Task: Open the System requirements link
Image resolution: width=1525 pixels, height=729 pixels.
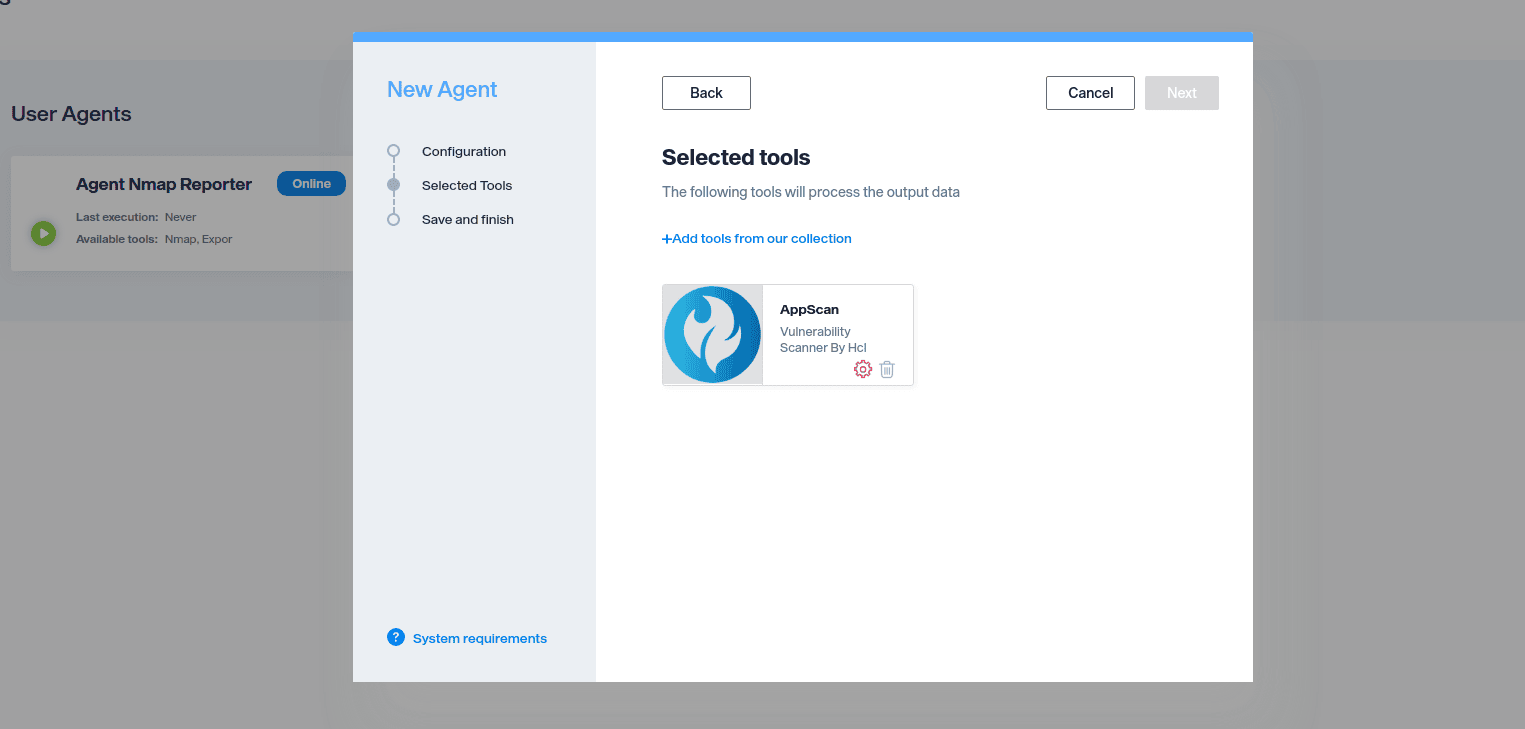Action: (x=480, y=639)
